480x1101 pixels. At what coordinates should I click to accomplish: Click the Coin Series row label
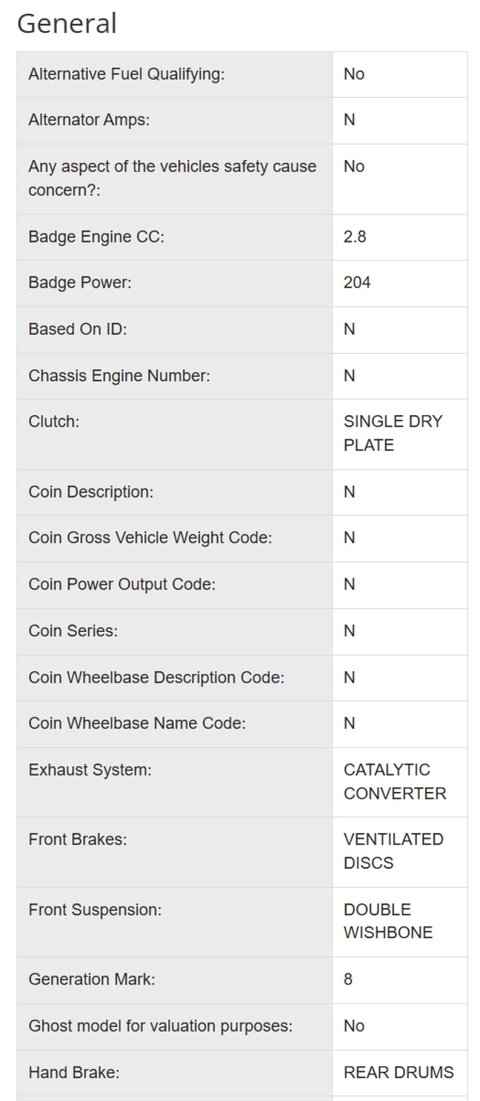tap(73, 631)
